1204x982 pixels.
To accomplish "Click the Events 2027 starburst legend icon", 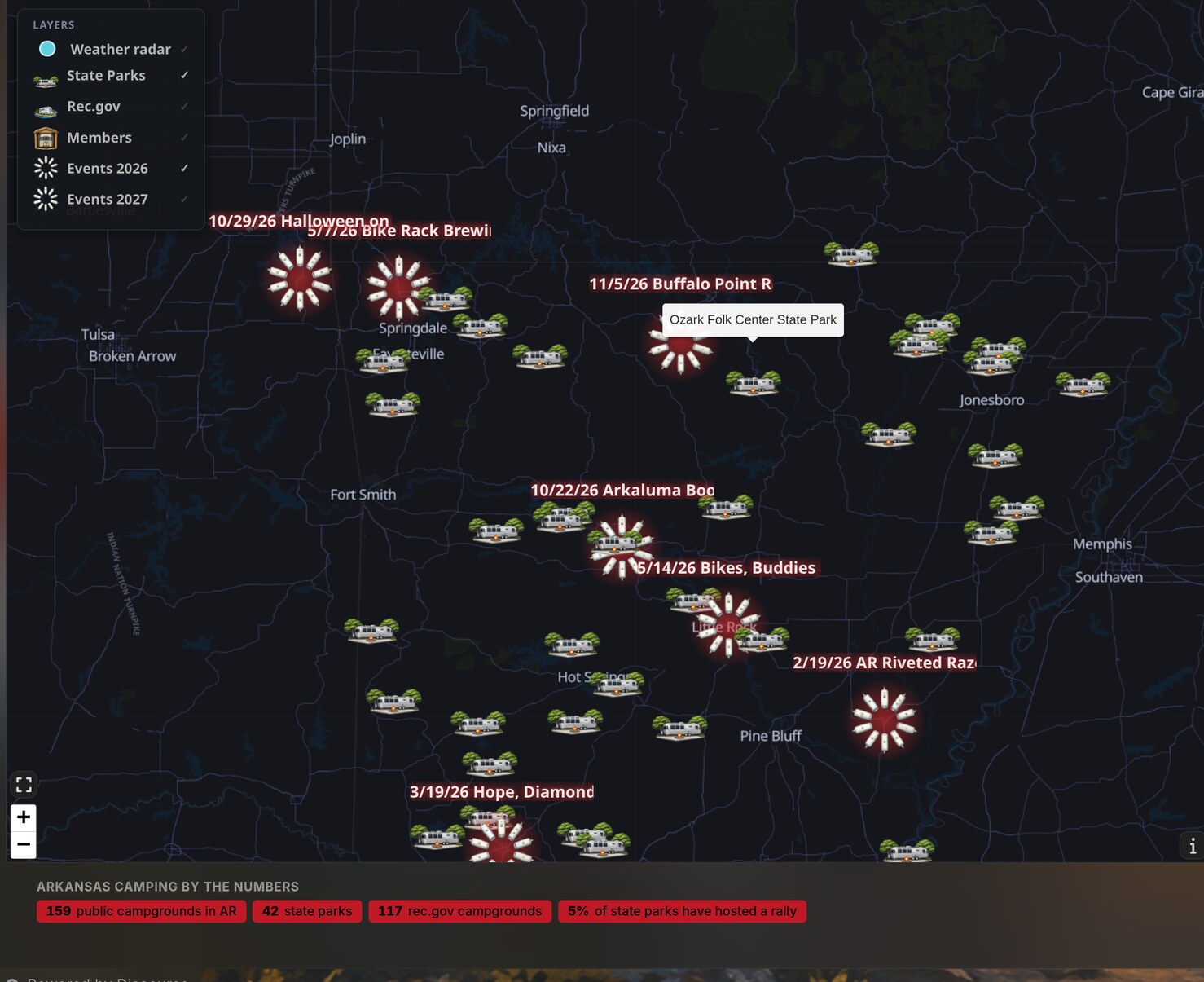I will point(46,199).
